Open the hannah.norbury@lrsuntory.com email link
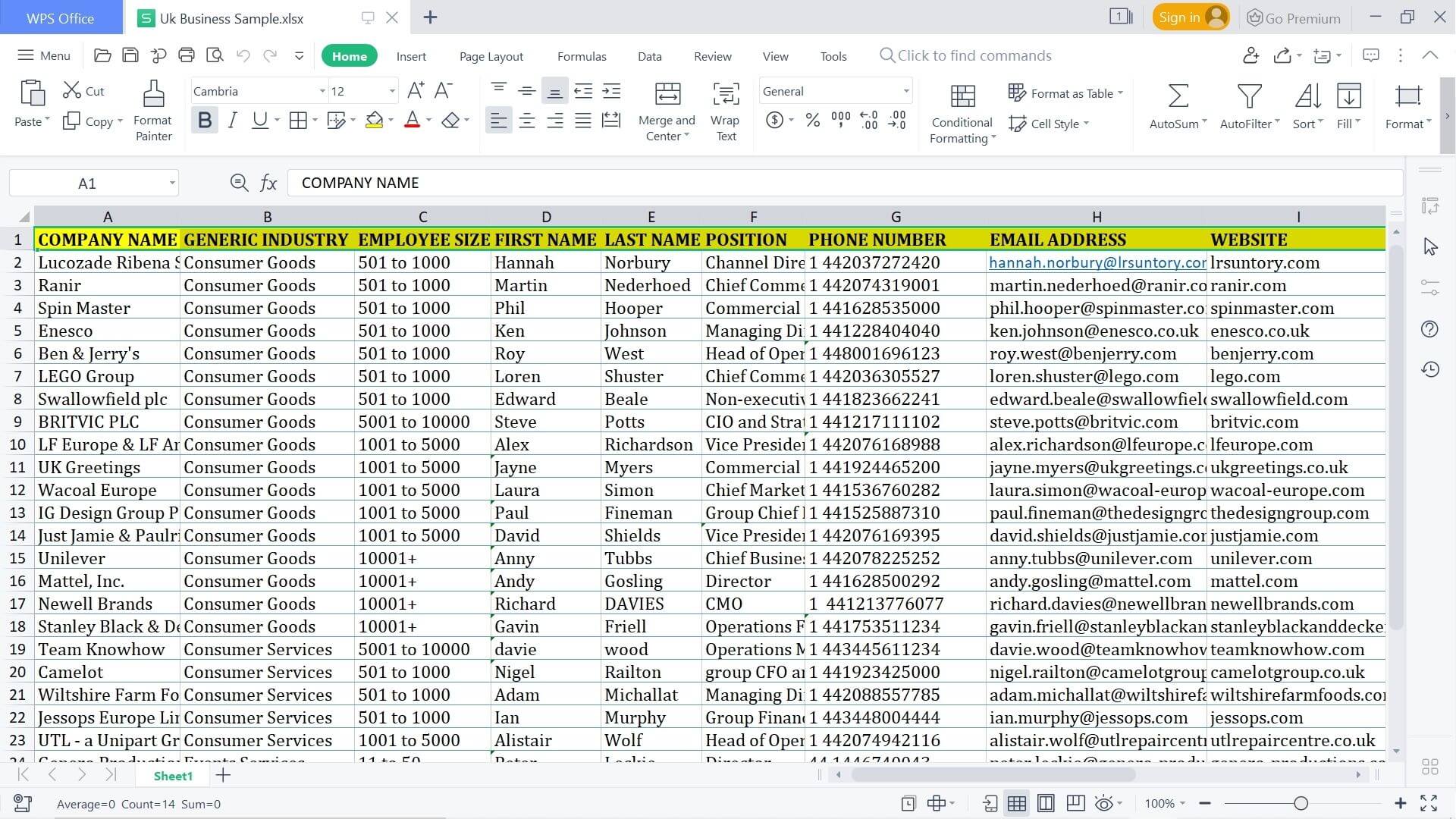 [1097, 262]
